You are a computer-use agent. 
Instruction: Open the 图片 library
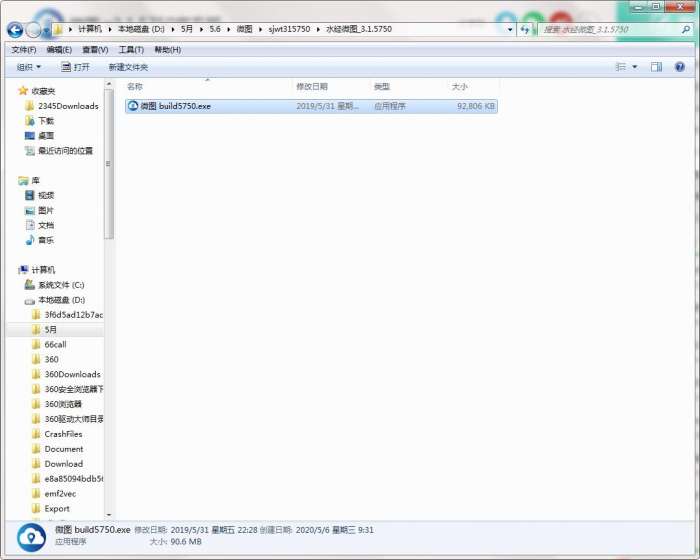[39, 210]
